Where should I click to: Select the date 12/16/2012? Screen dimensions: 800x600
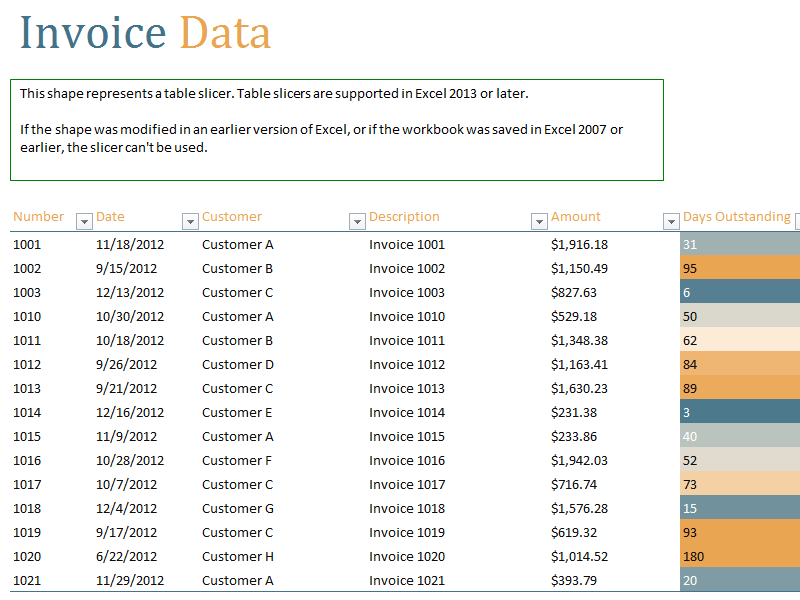pyautogui.click(x=130, y=413)
